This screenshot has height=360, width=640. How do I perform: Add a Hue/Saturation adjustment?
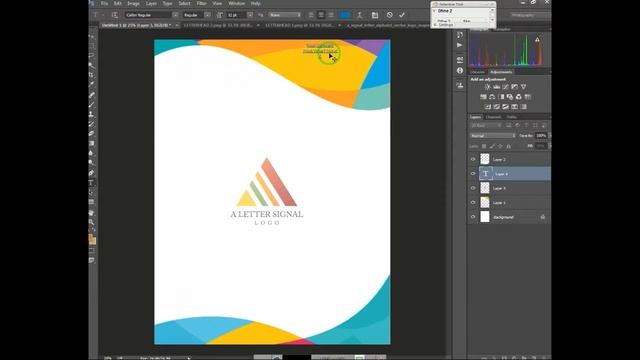point(483,97)
